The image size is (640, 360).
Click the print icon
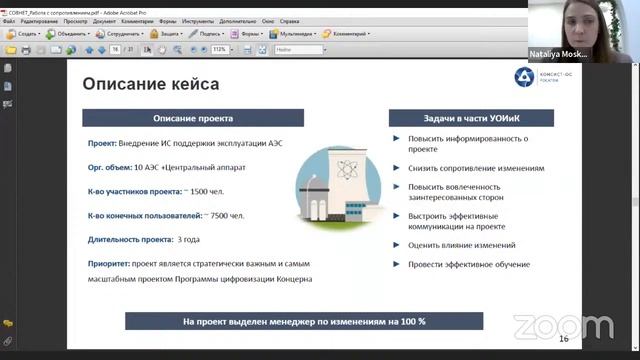click(26, 50)
